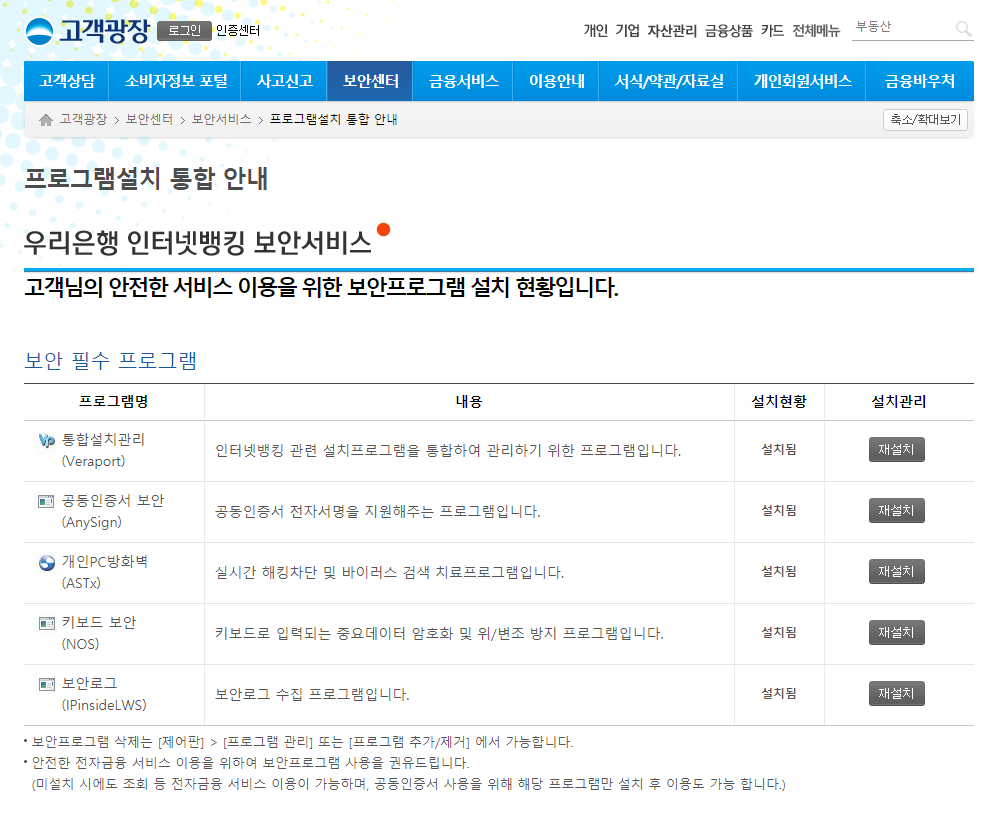This screenshot has height=825, width=1007.
Task: Reinstall AnySign with its 재설치 button
Action: pos(897,510)
